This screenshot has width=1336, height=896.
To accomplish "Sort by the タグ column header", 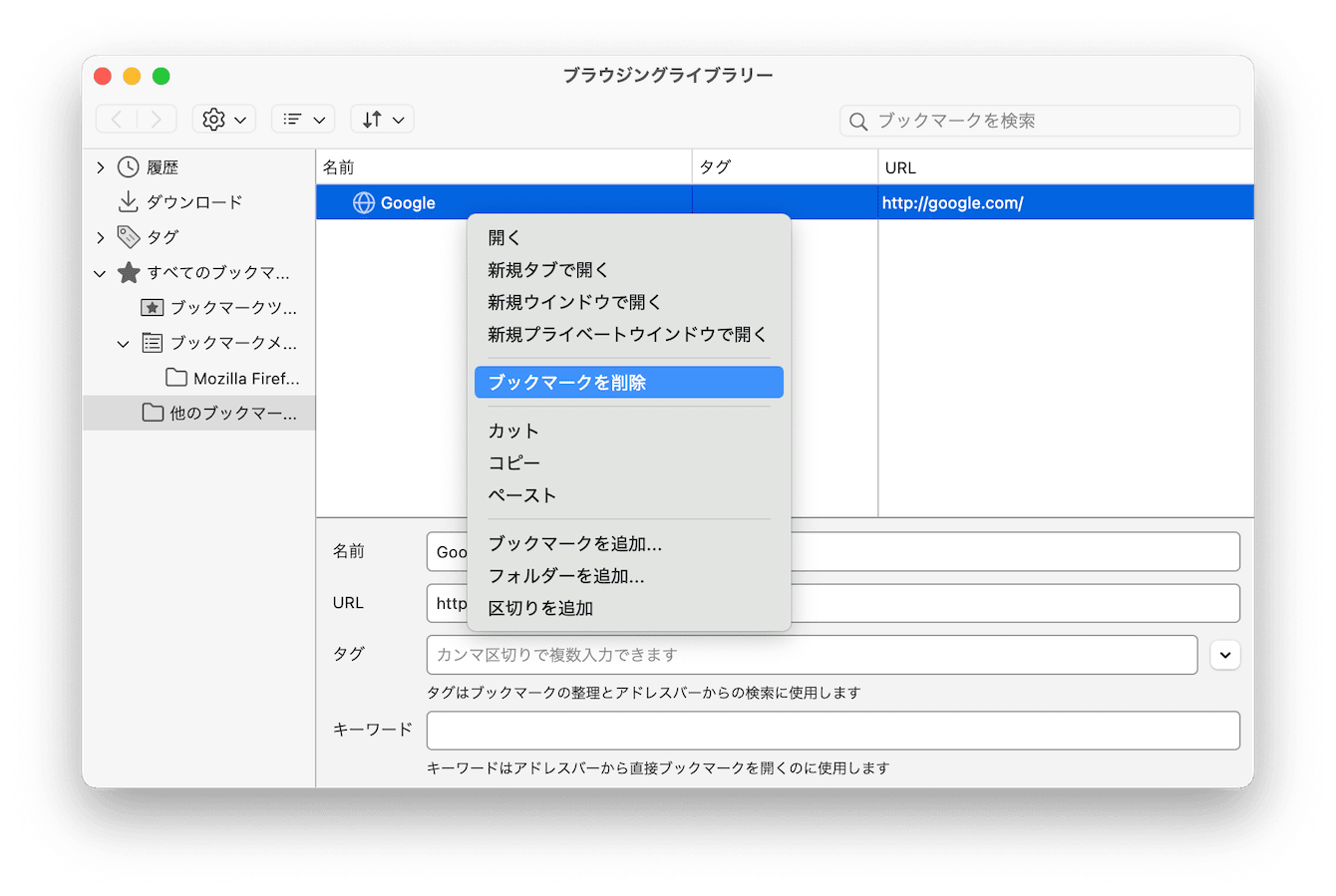I will coord(785,167).
